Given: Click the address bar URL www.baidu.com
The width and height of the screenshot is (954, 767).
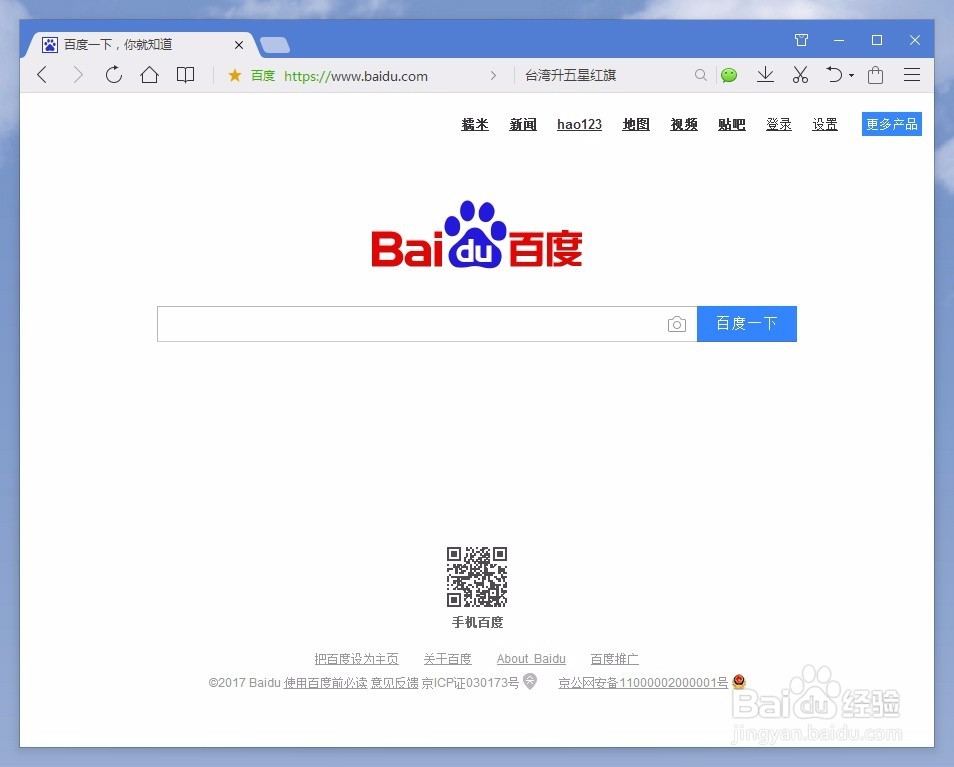Looking at the screenshot, I should [x=356, y=76].
